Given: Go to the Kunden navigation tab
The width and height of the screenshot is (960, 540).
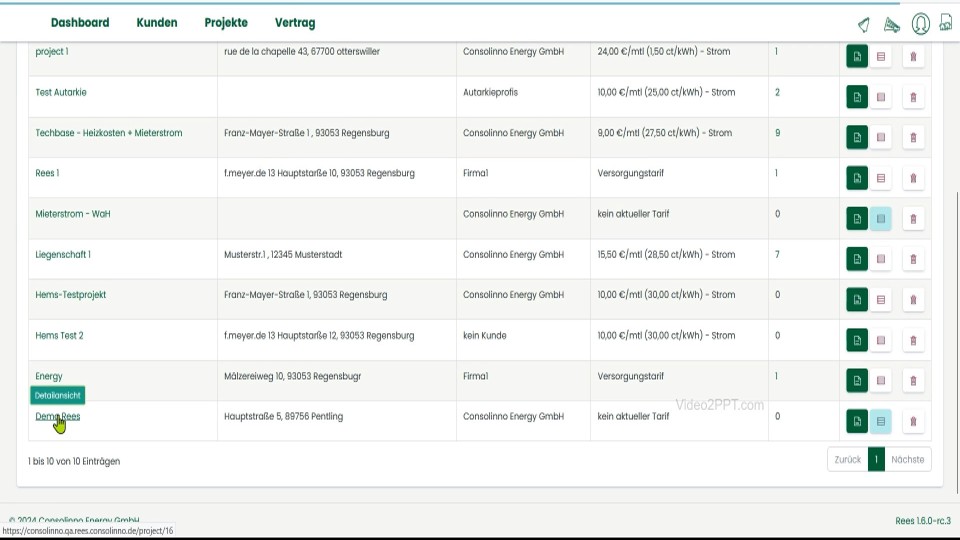Looking at the screenshot, I should (x=157, y=23).
